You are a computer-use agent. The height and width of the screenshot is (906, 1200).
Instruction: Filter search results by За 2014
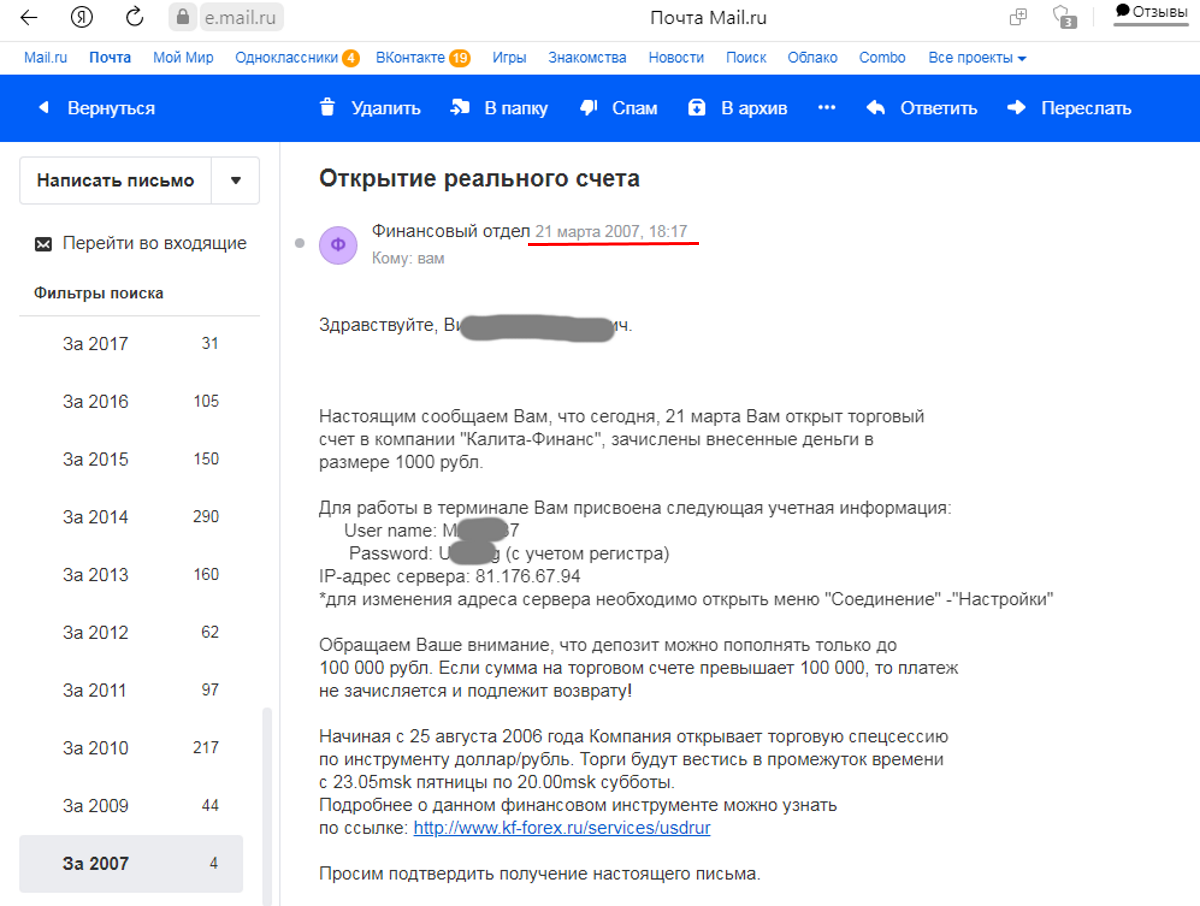tap(131, 518)
